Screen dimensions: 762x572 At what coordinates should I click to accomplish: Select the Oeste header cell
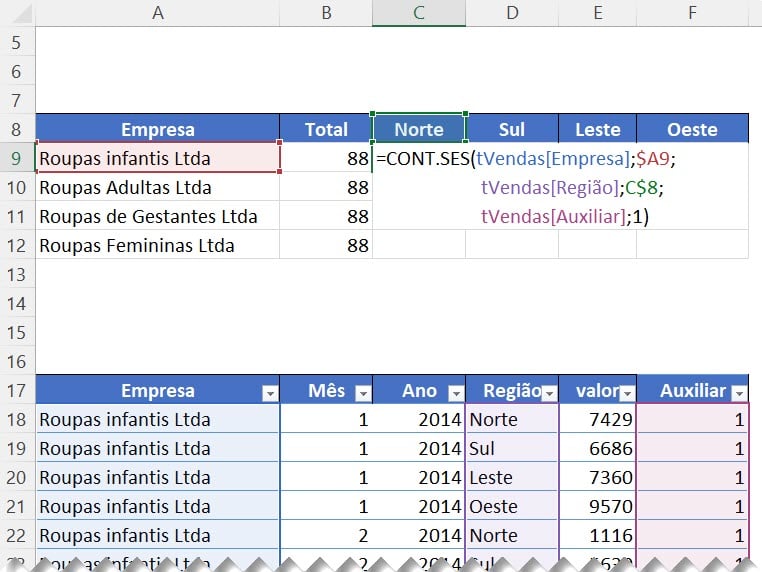coord(692,129)
